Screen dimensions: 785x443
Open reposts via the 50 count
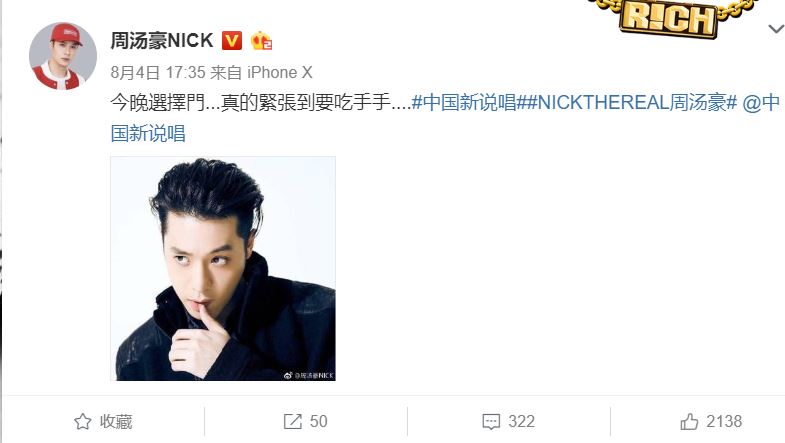click(318, 421)
